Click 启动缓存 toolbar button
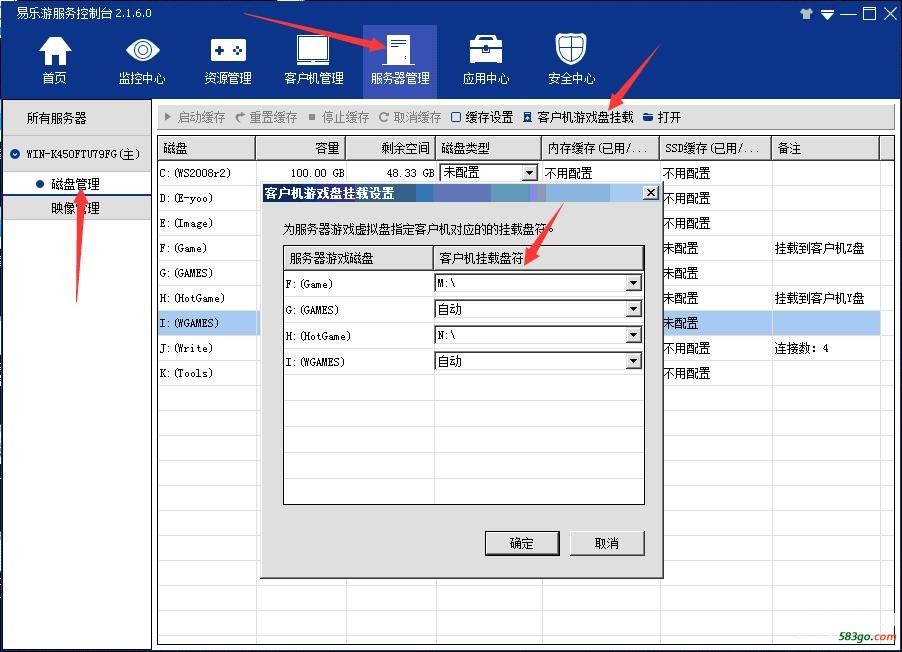 pyautogui.click(x=194, y=117)
